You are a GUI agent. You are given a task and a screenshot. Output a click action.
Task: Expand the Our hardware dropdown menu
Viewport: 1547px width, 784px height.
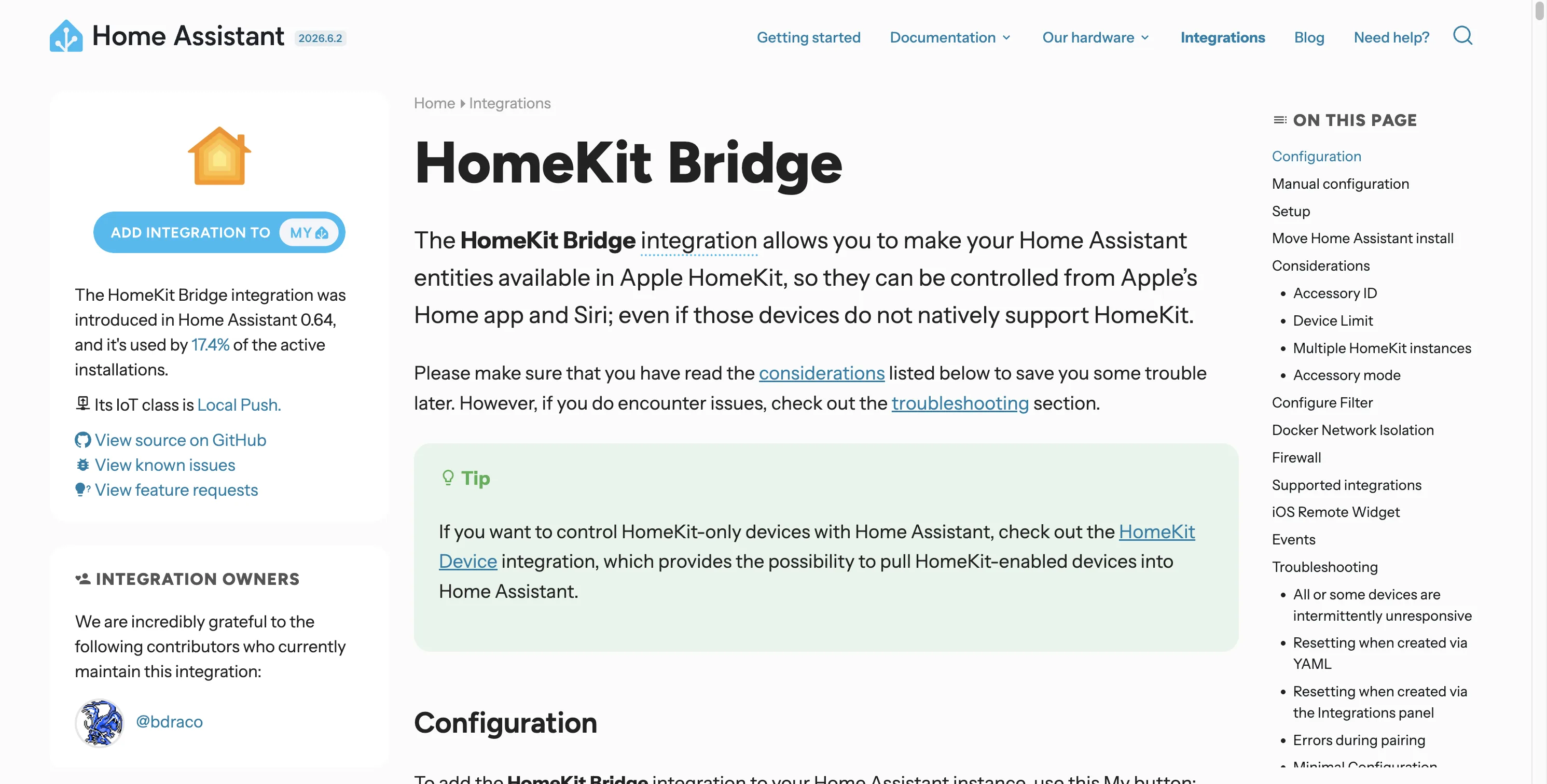tap(1096, 37)
